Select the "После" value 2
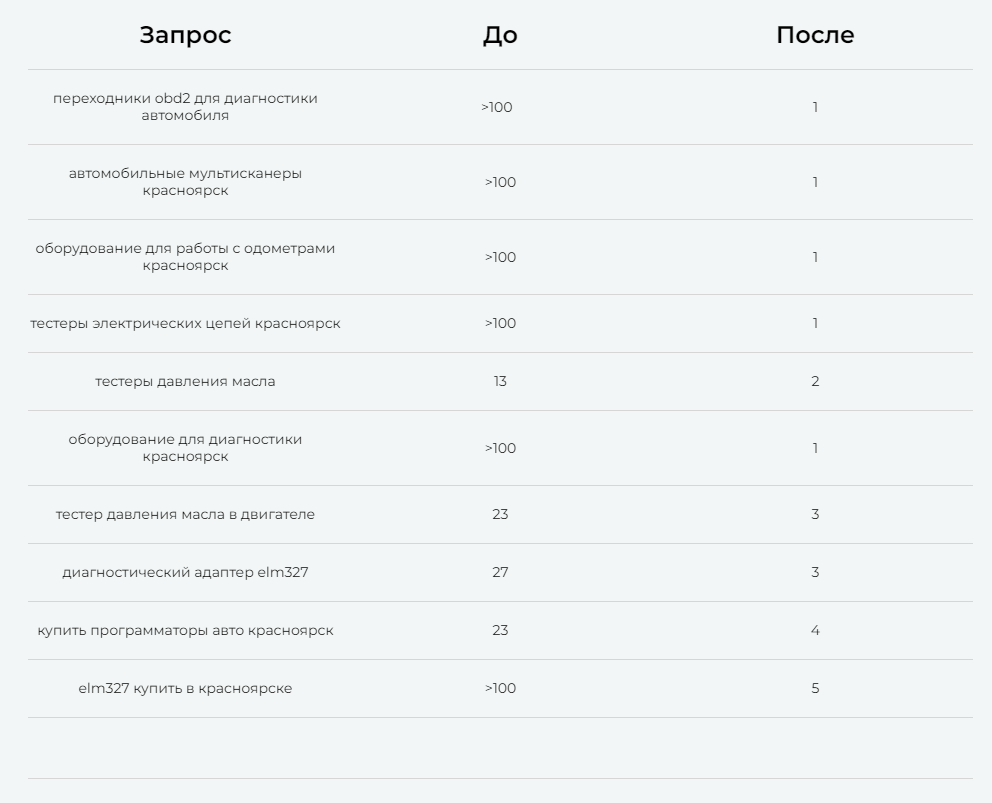 click(815, 381)
